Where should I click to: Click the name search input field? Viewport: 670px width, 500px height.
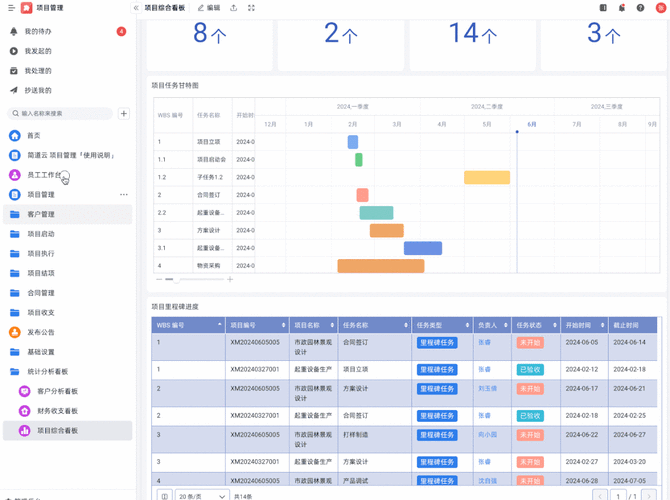coord(65,114)
